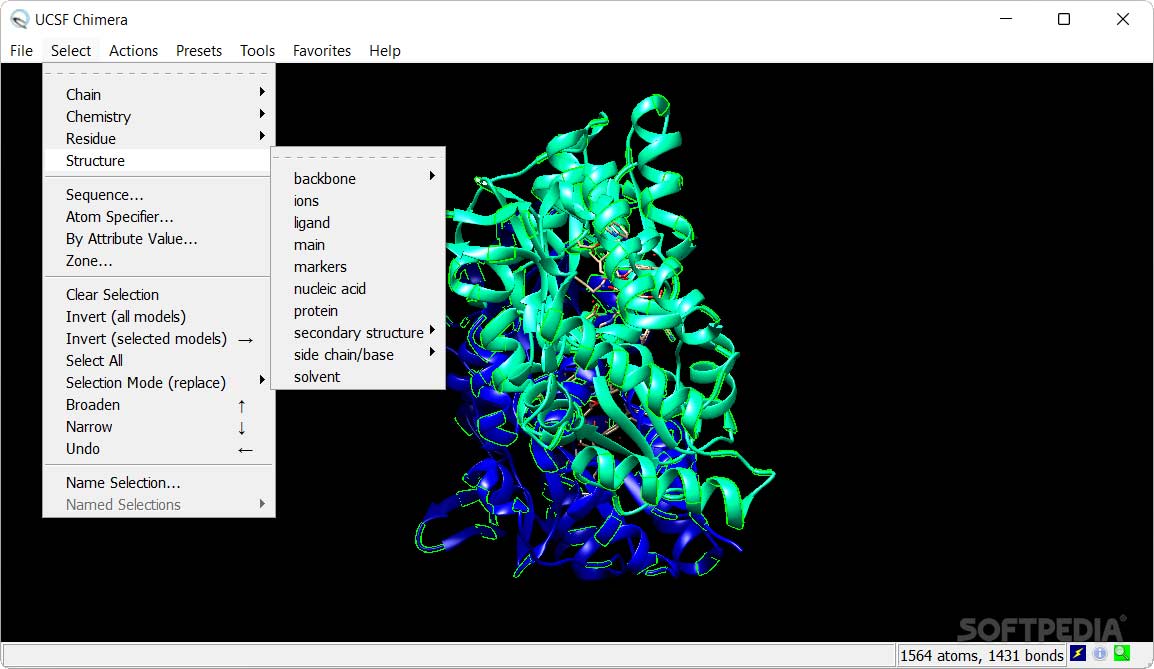Open the Actions menu
This screenshot has height=669, width=1154.
(x=133, y=51)
